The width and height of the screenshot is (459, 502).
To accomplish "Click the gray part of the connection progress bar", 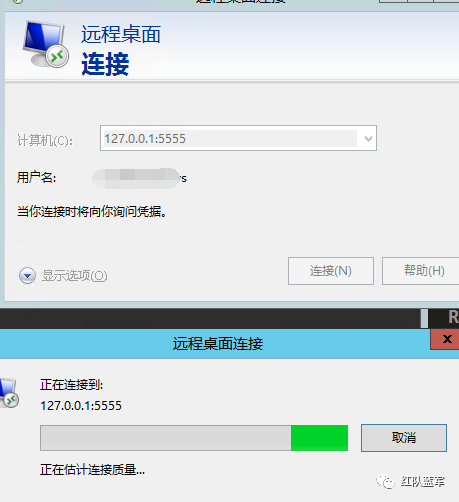I will [166, 438].
